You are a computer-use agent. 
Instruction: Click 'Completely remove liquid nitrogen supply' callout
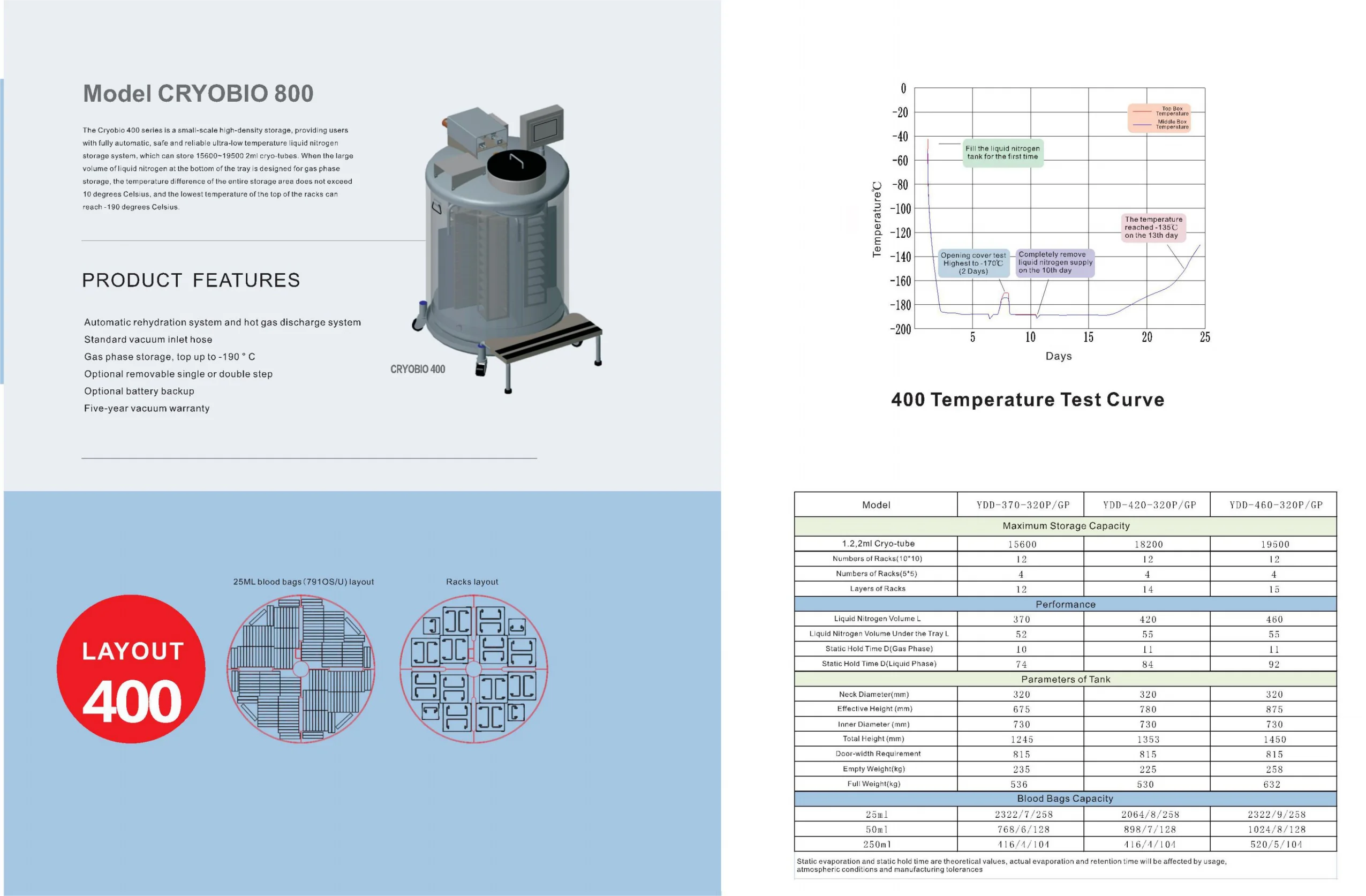1055,263
